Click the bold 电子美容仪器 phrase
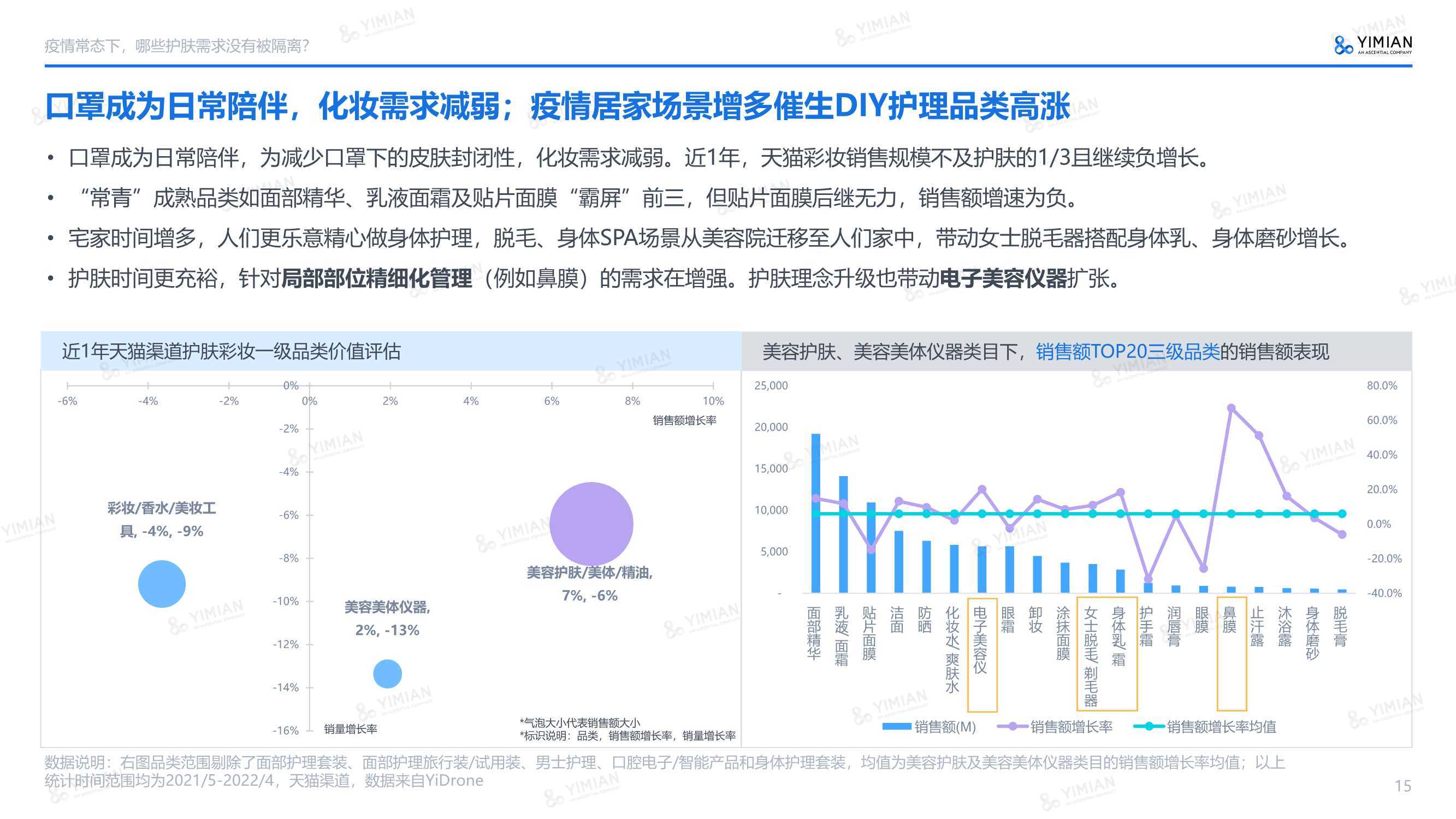Screen dimensions: 1456x819 click(1003, 278)
